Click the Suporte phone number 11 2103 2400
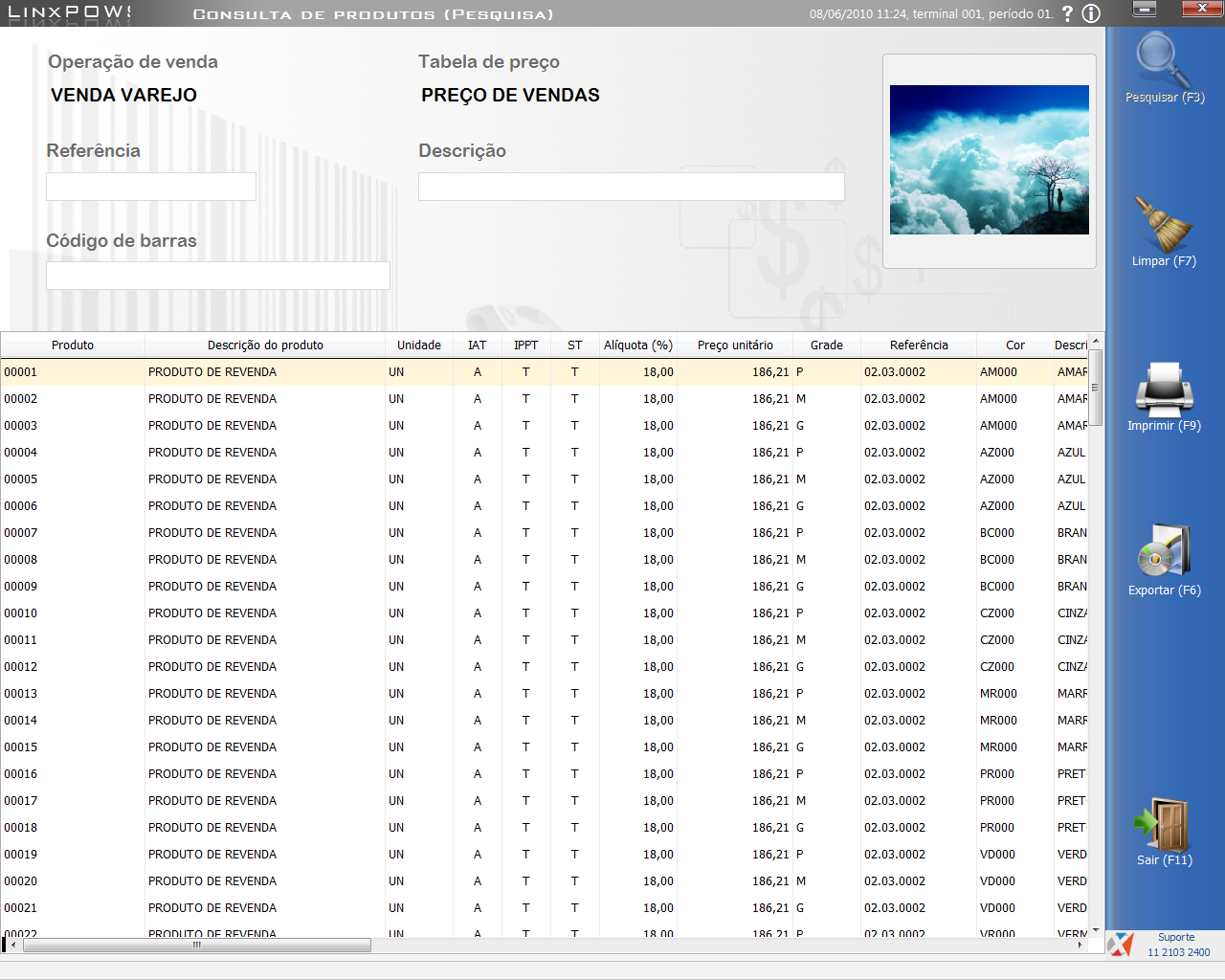Viewport: 1225px width, 980px height. click(1178, 952)
